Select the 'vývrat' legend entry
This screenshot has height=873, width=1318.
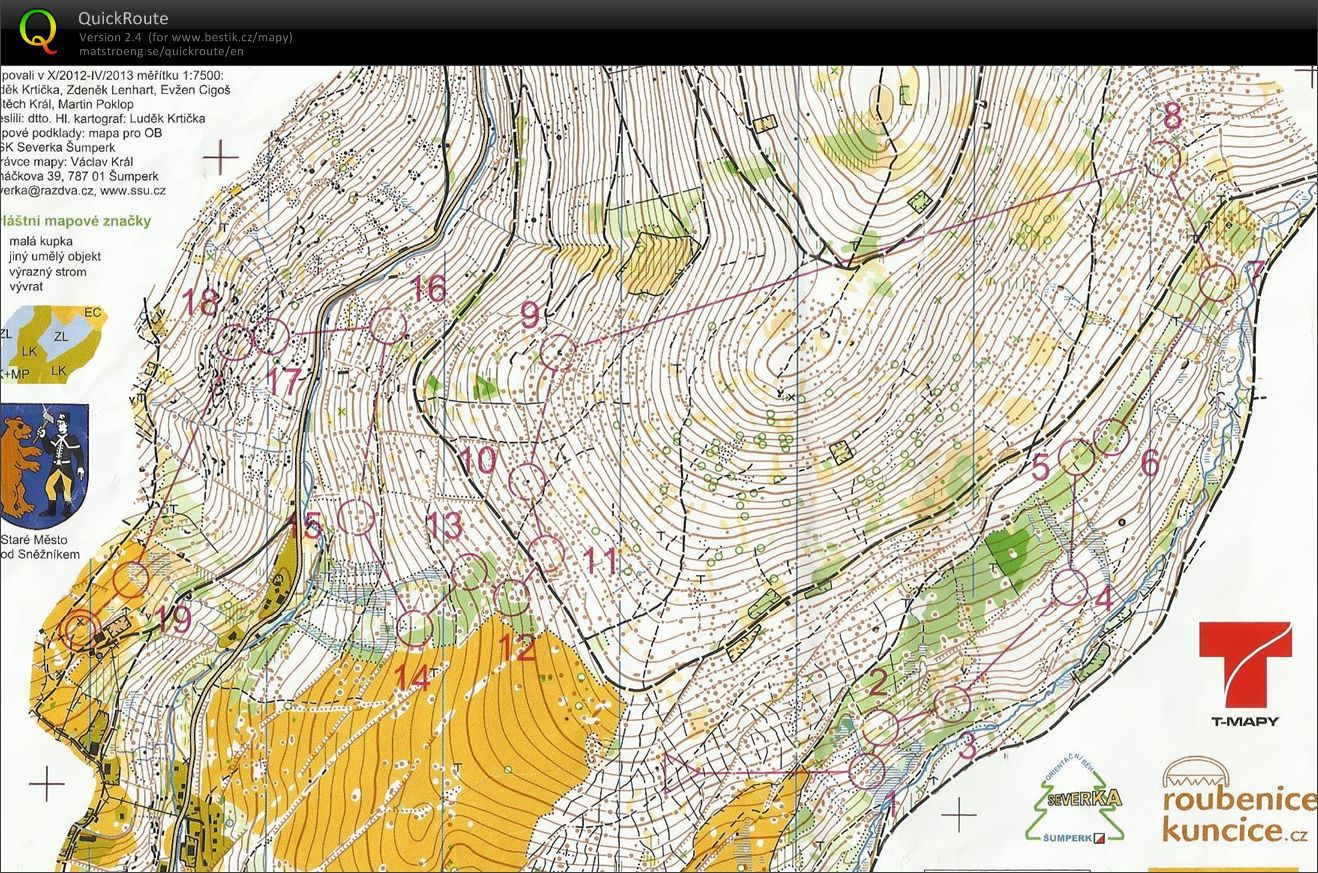[27, 287]
